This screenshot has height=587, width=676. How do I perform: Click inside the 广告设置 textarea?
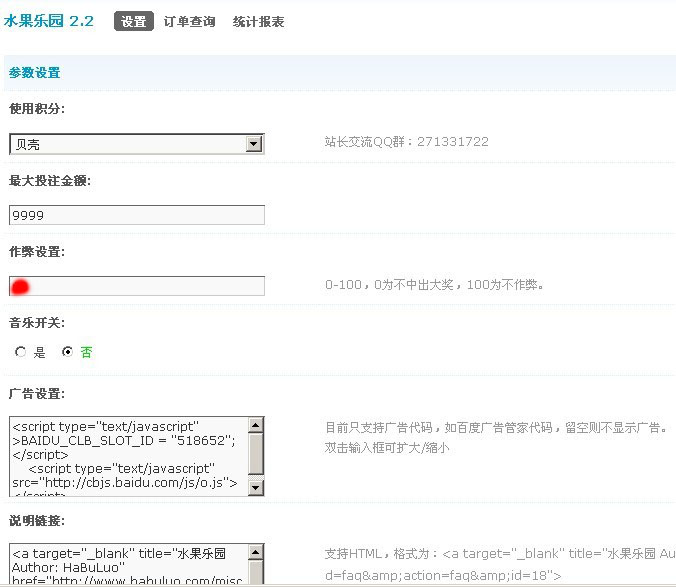[x=129, y=456]
